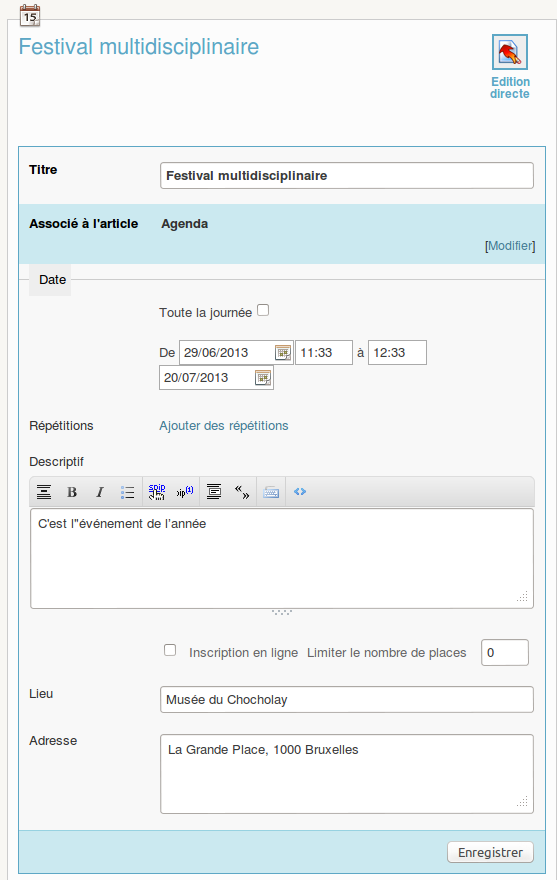This screenshot has width=557, height=880.
Task: Click the Limiter le nombre de places field
Action: (505, 653)
